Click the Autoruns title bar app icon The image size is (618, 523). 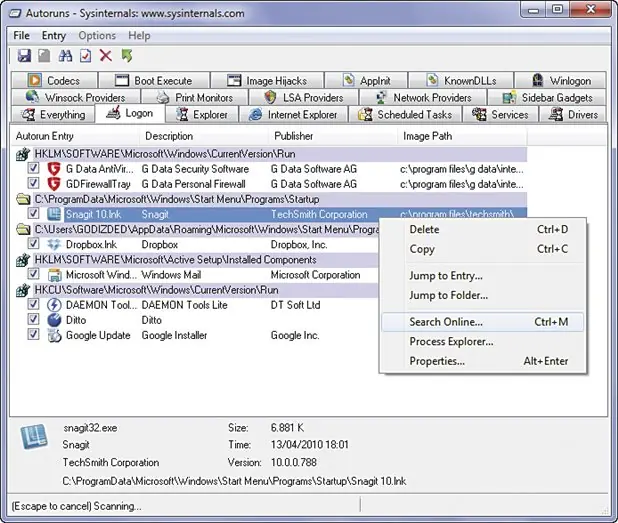coord(15,13)
